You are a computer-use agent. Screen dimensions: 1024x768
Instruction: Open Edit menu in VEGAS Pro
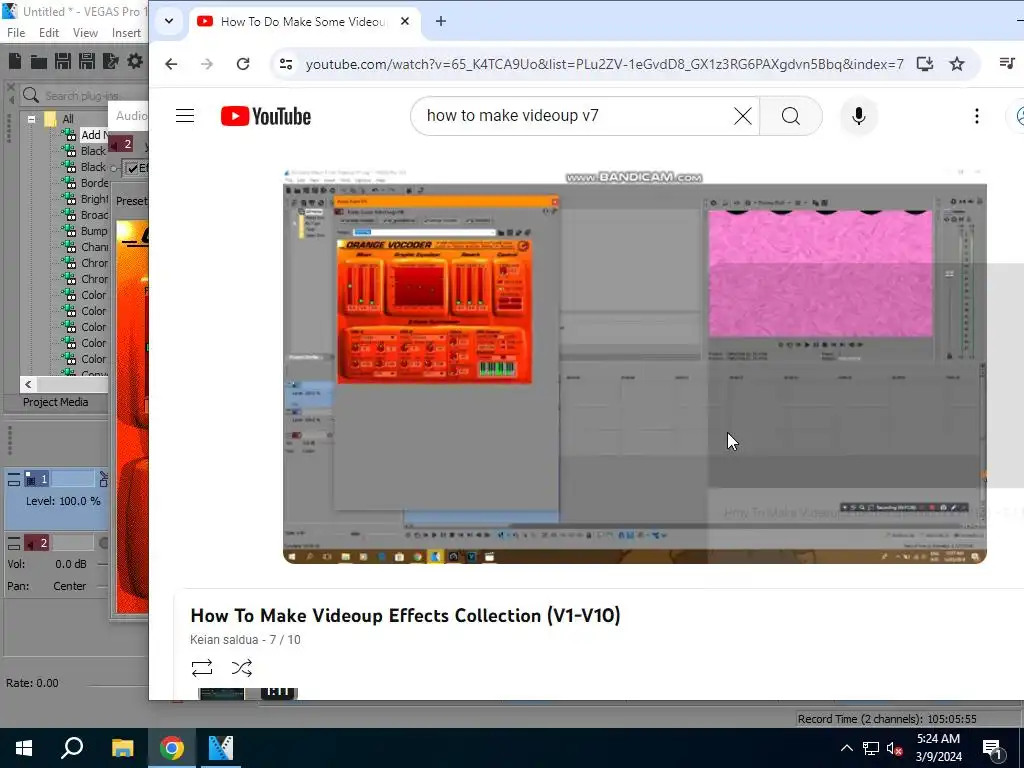[x=49, y=33]
